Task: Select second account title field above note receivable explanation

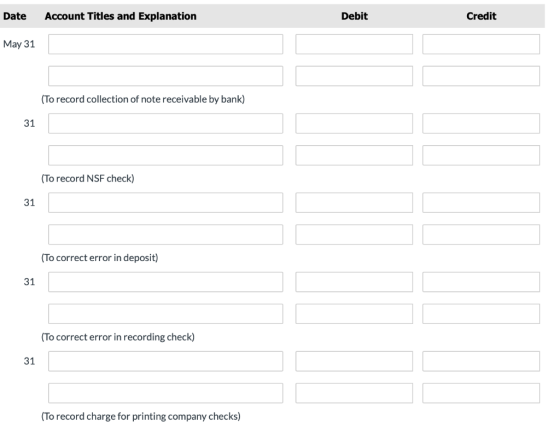Action: [x=165, y=76]
